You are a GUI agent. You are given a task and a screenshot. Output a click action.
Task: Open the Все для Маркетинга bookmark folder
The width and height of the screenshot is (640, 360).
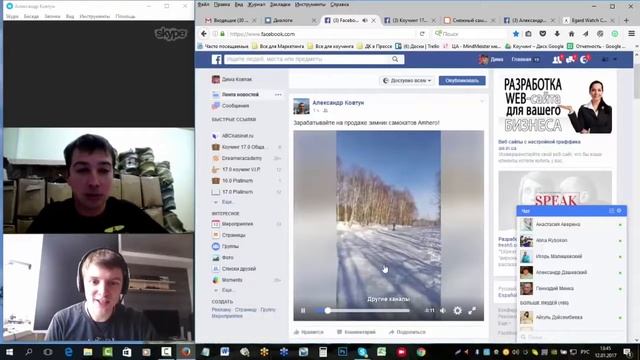278,46
